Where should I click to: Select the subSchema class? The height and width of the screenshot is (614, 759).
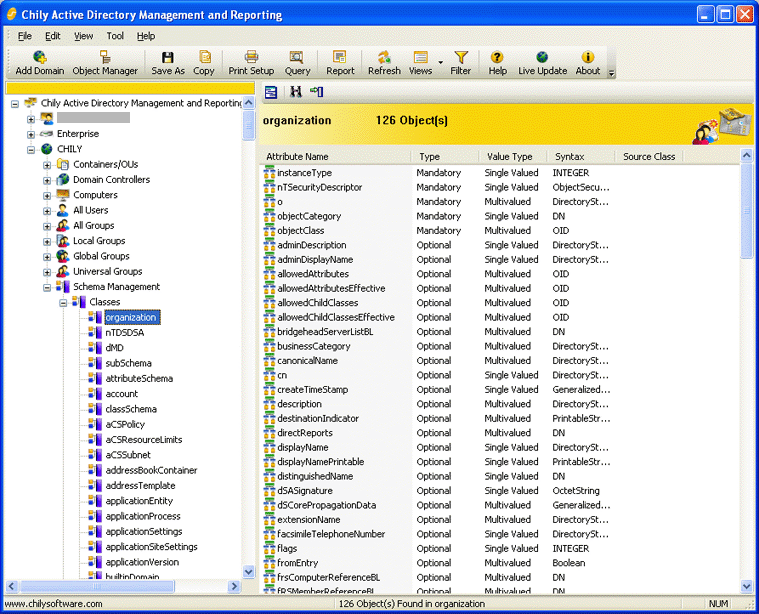(x=129, y=363)
